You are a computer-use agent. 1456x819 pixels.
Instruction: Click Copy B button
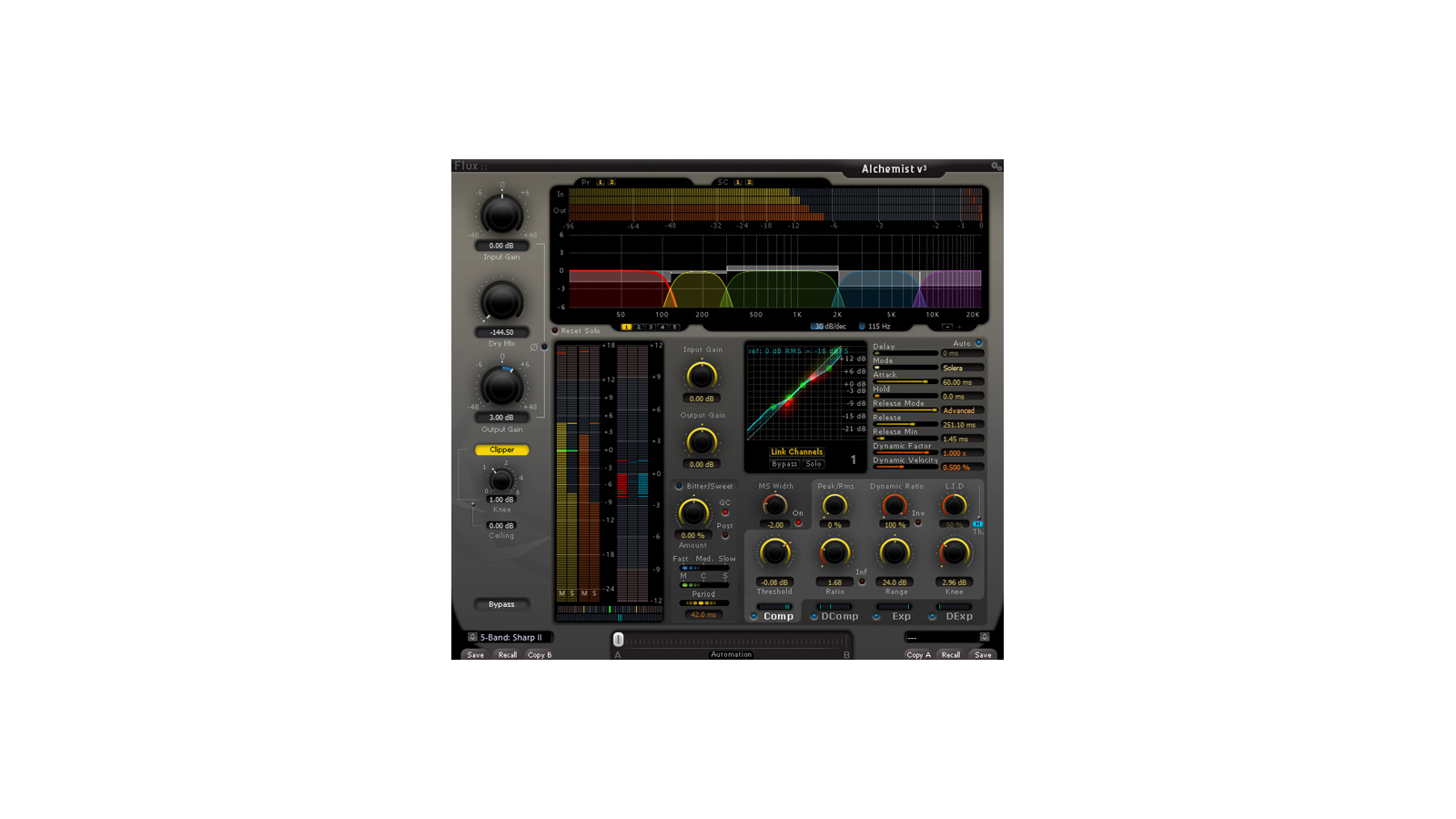tap(540, 654)
